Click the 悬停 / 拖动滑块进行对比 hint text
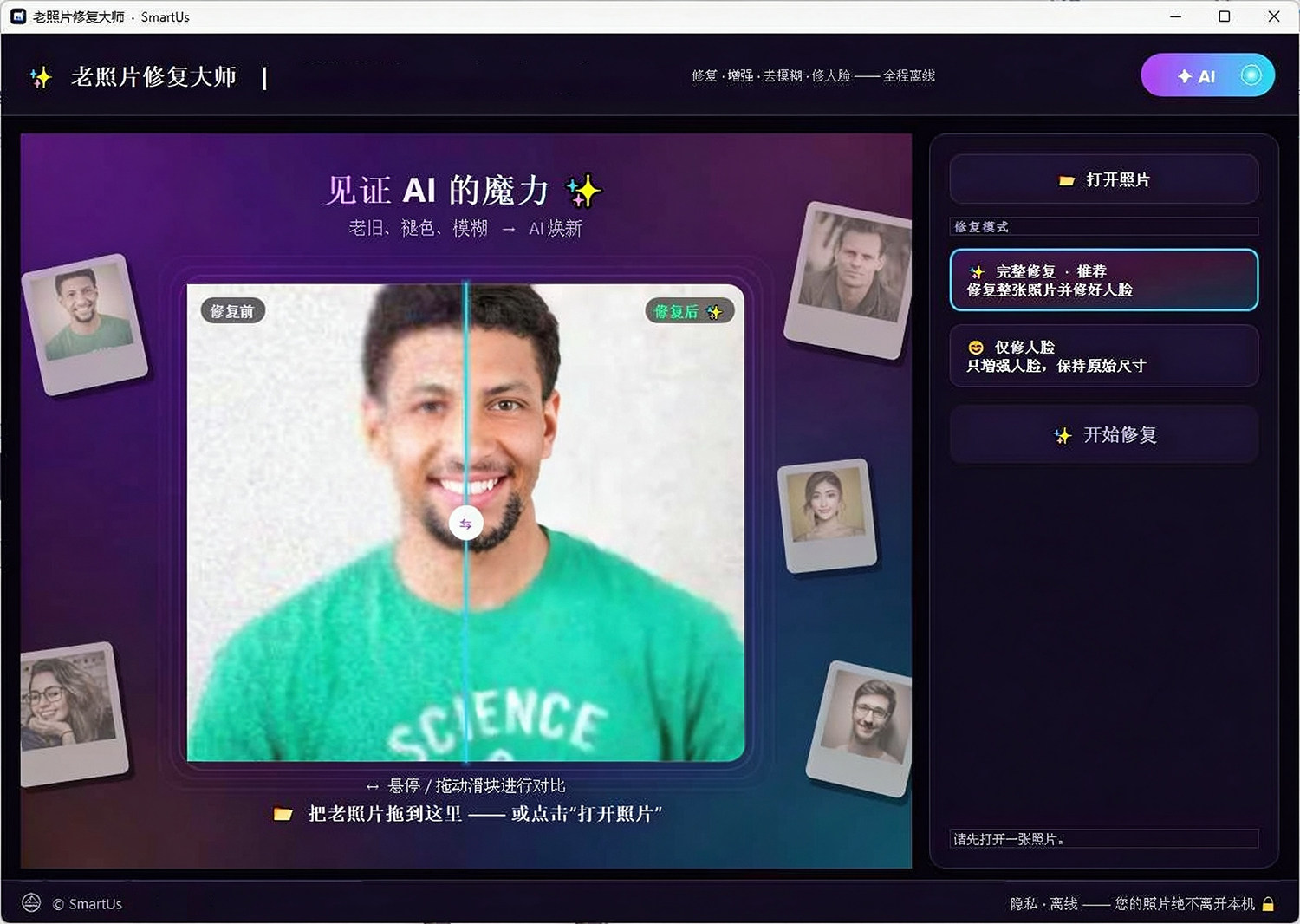Viewport: 1300px width, 924px height. point(465,785)
